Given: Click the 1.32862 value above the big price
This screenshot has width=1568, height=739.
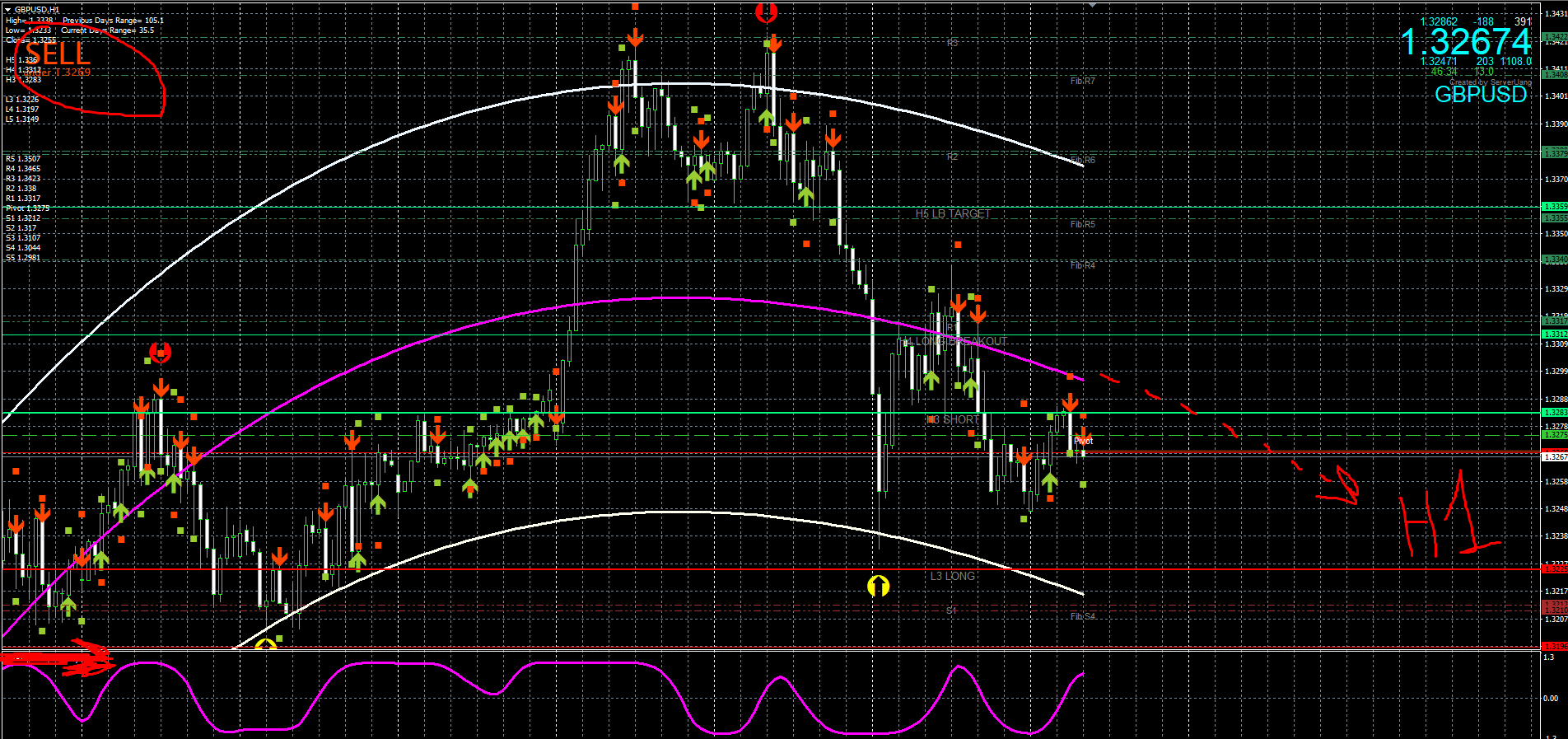Looking at the screenshot, I should coord(1439,22).
